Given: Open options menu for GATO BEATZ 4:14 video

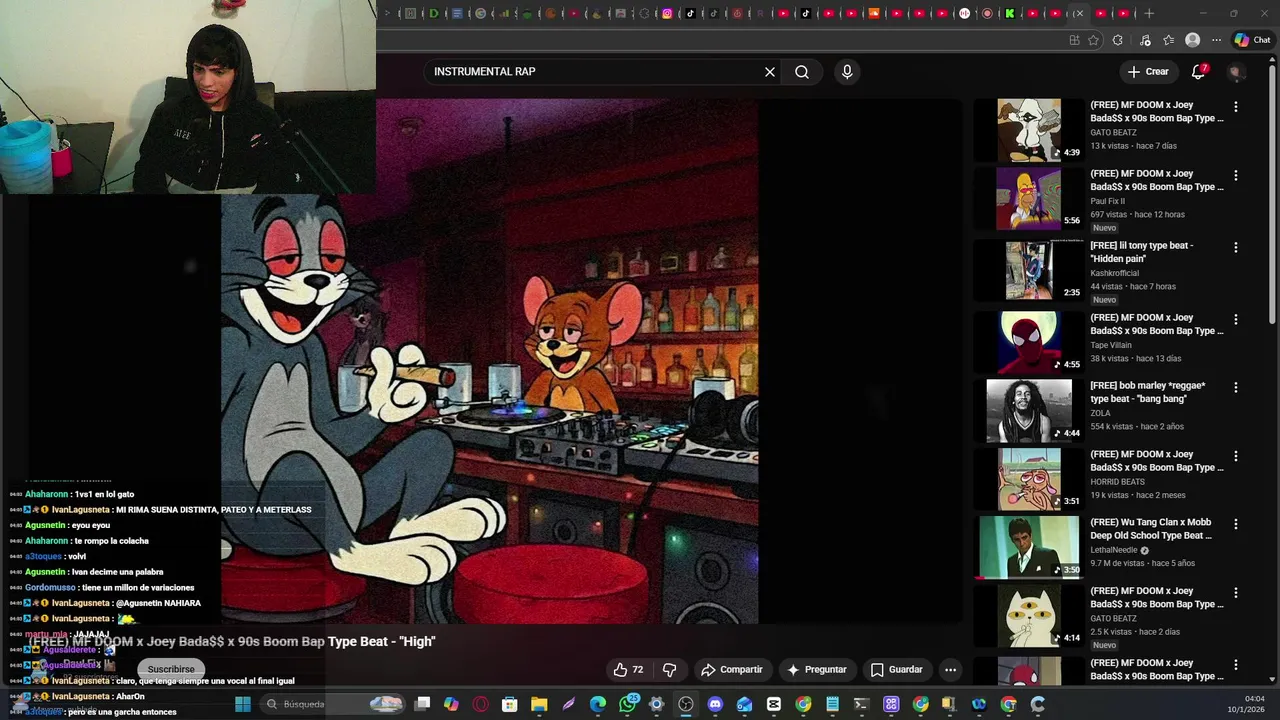Looking at the screenshot, I should [x=1236, y=592].
